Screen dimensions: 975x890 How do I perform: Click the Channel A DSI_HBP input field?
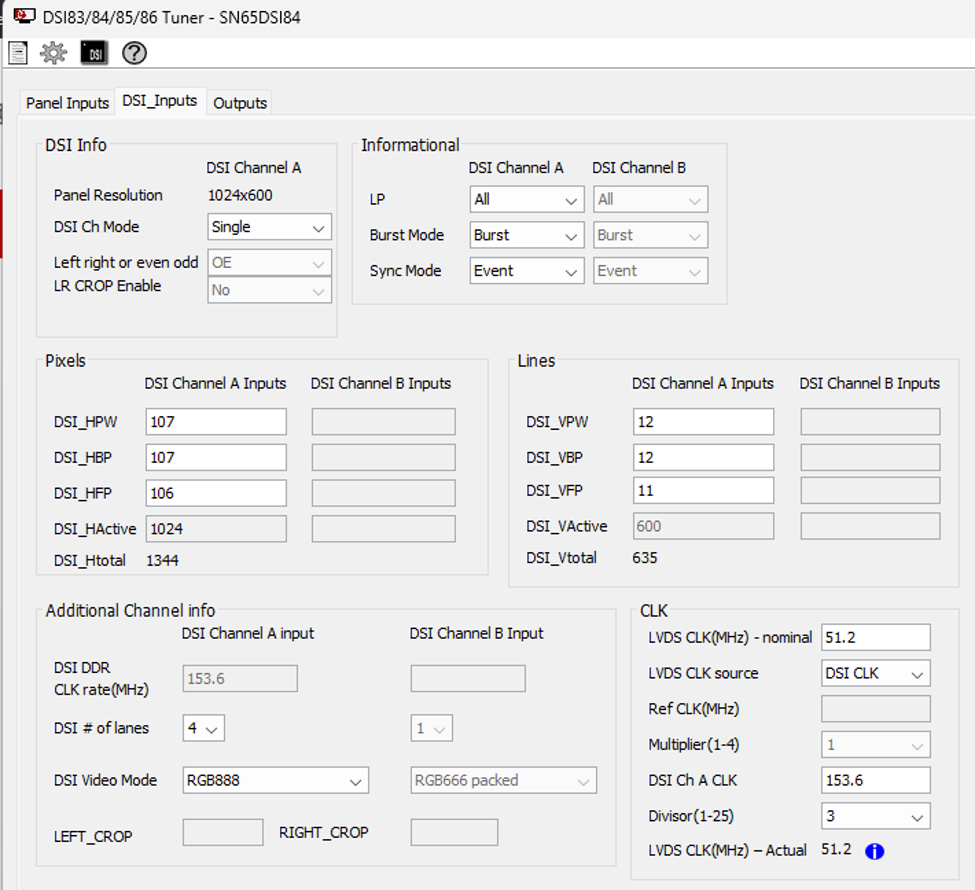click(x=216, y=458)
